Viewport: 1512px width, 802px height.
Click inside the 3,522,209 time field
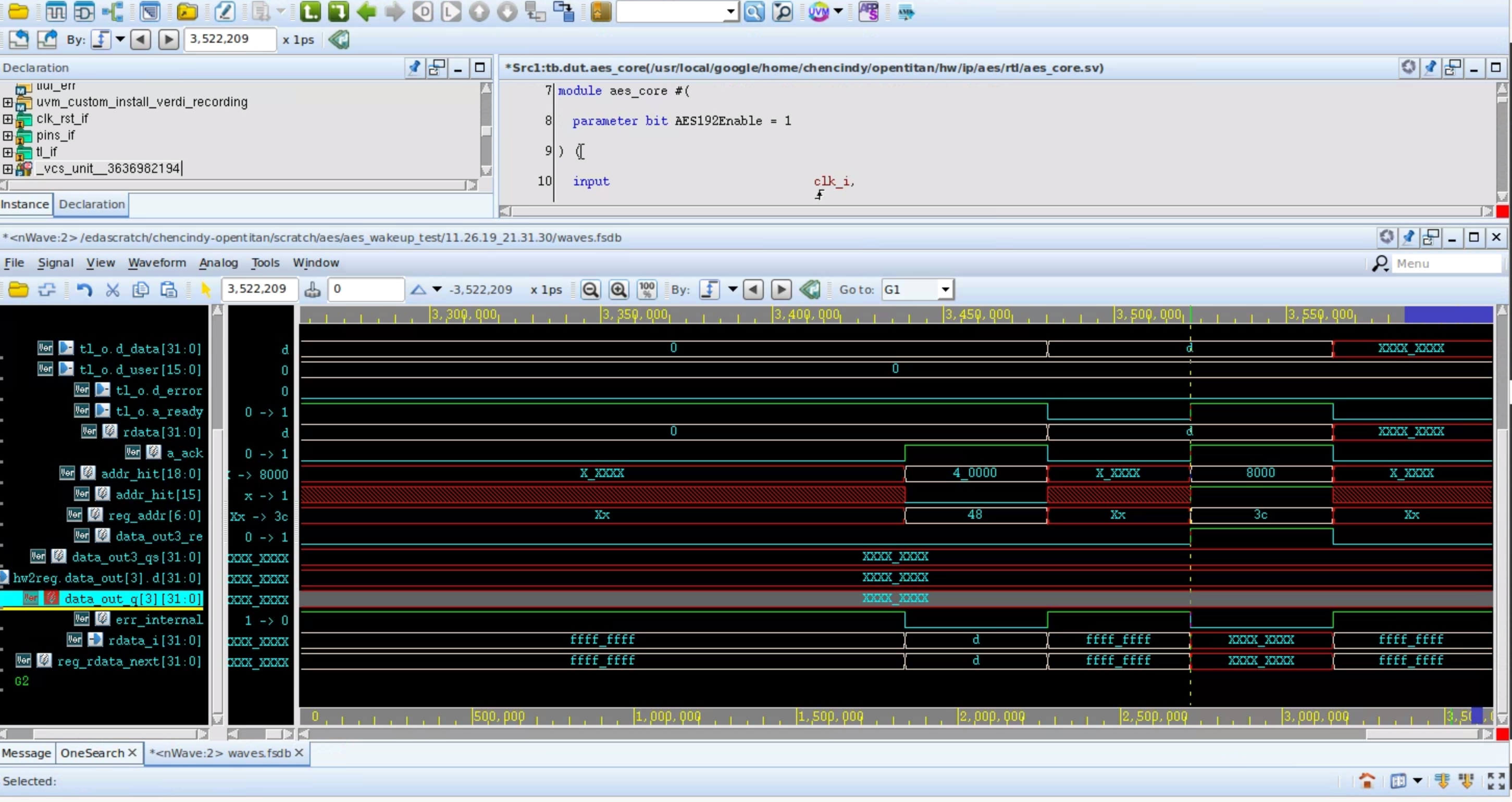pos(259,289)
